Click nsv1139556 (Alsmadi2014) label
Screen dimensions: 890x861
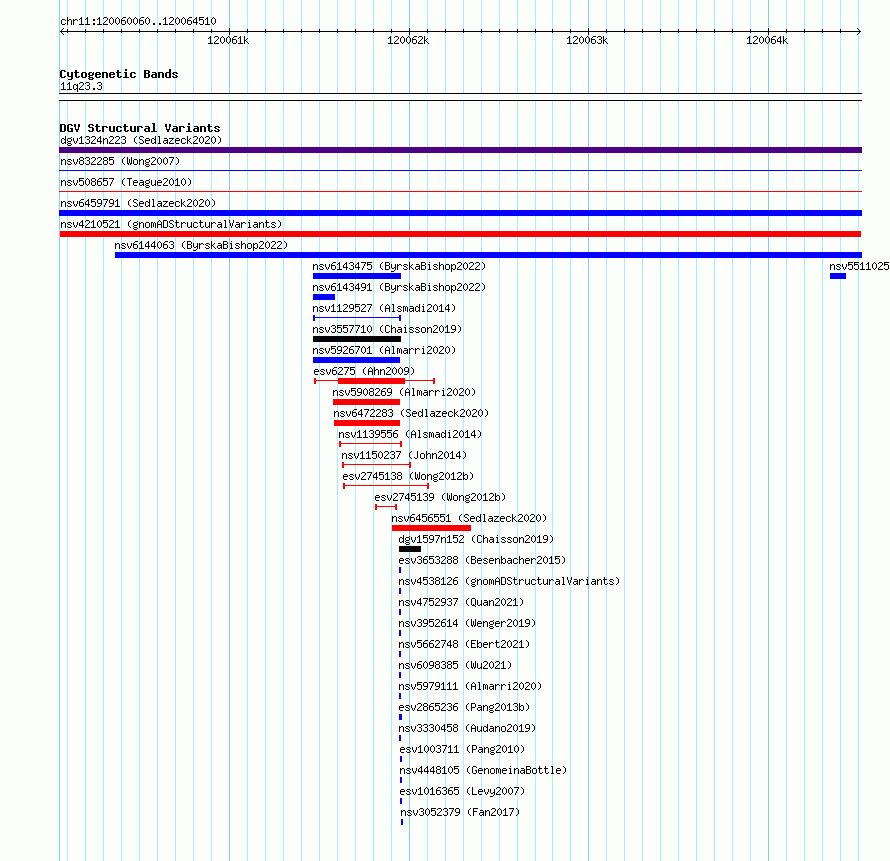pyautogui.click(x=410, y=434)
